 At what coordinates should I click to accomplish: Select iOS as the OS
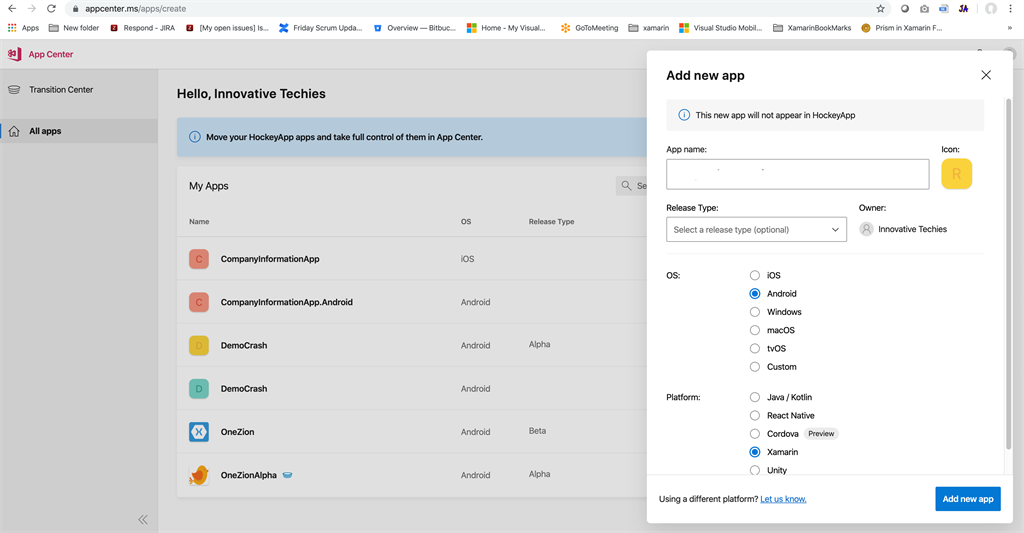(754, 276)
